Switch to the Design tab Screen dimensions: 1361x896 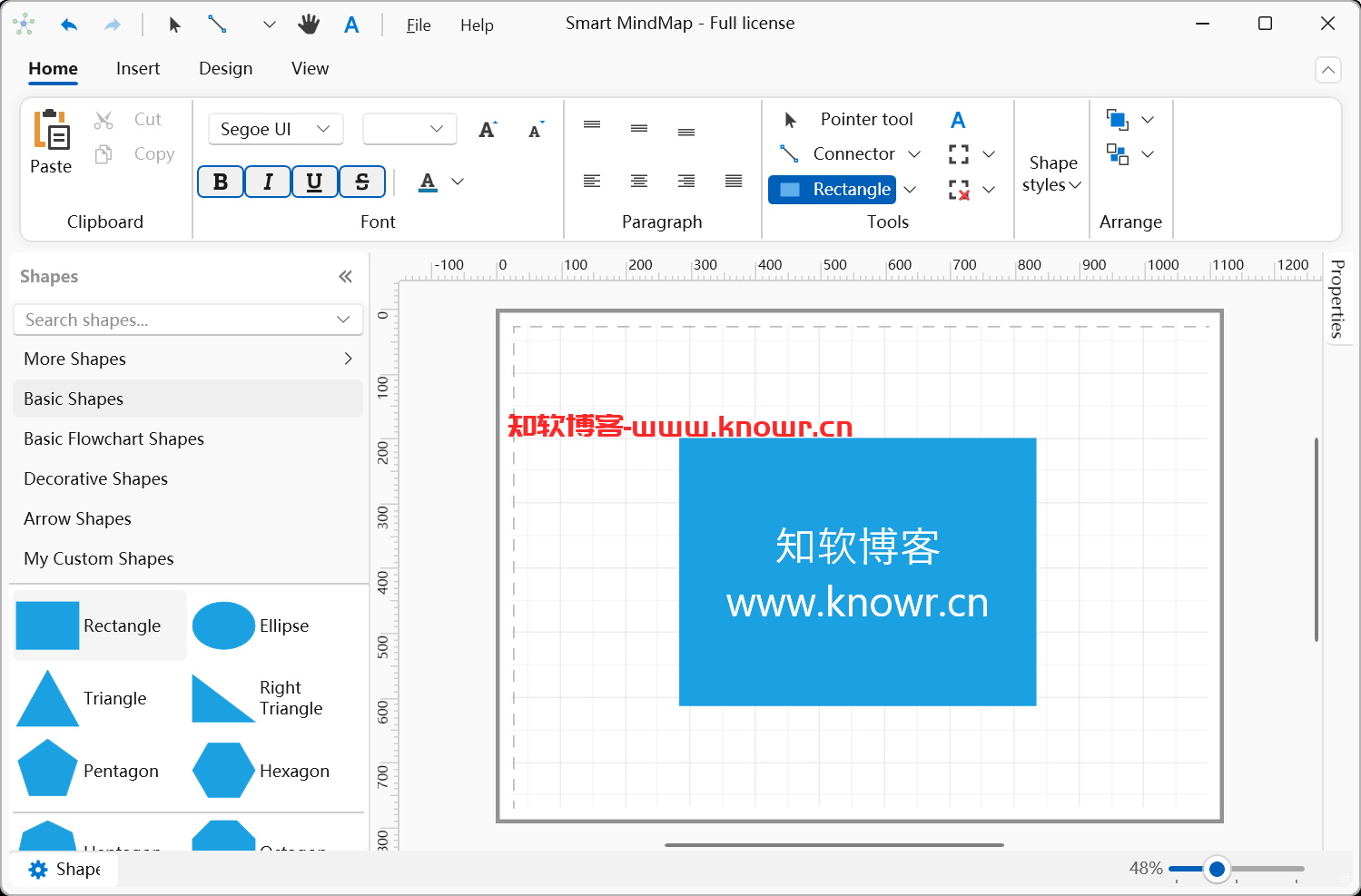pyautogui.click(x=225, y=68)
